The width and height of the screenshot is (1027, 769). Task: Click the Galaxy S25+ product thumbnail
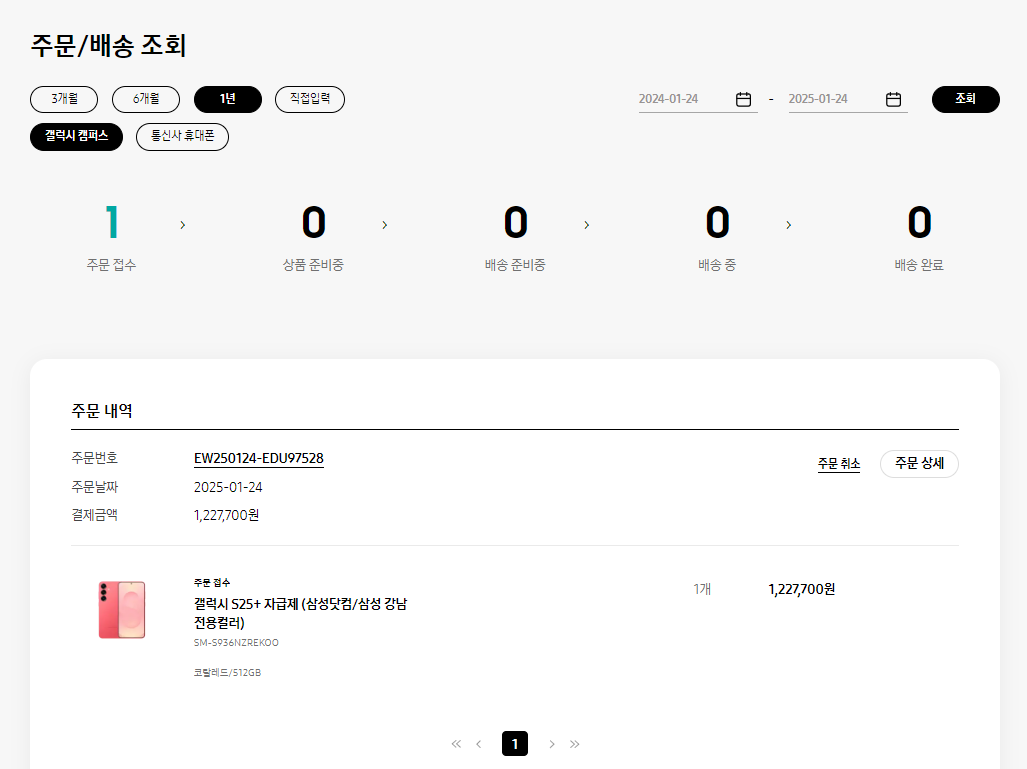122,609
